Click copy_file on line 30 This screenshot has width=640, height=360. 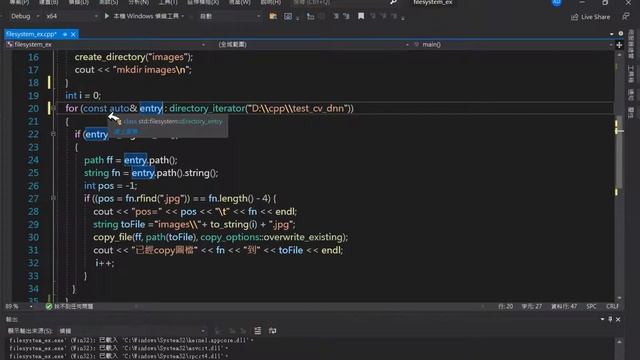point(113,237)
